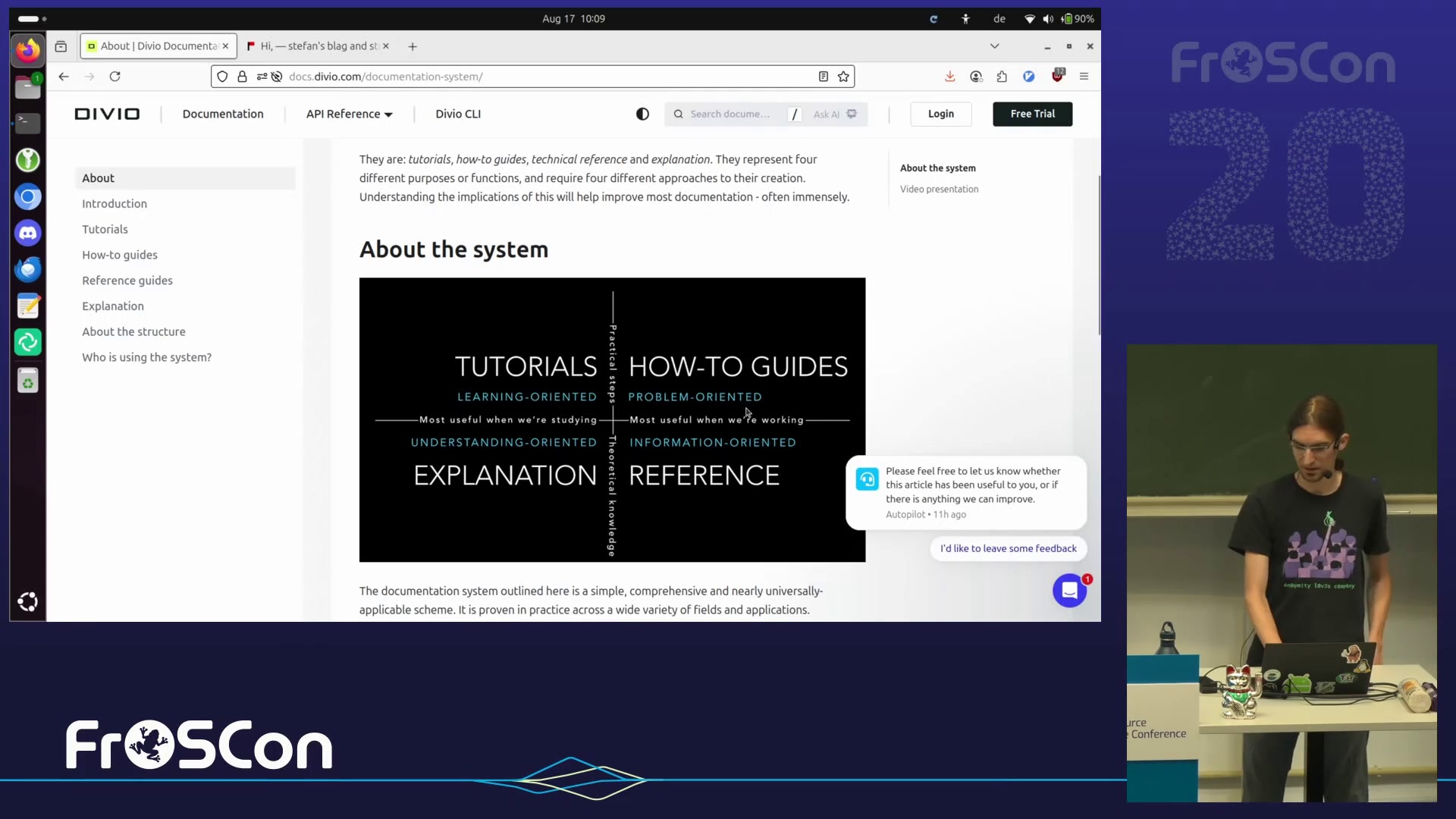Open uBlock Origin extension icon
The height and width of the screenshot is (819, 1456).
click(1058, 76)
